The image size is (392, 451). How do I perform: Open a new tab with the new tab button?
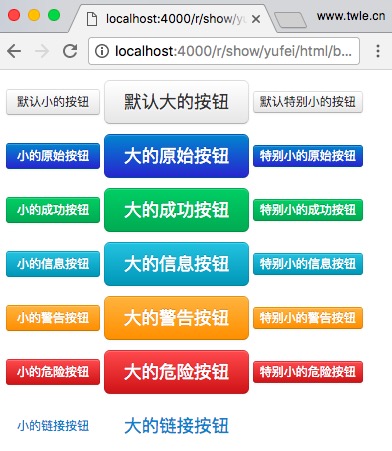tap(290, 20)
